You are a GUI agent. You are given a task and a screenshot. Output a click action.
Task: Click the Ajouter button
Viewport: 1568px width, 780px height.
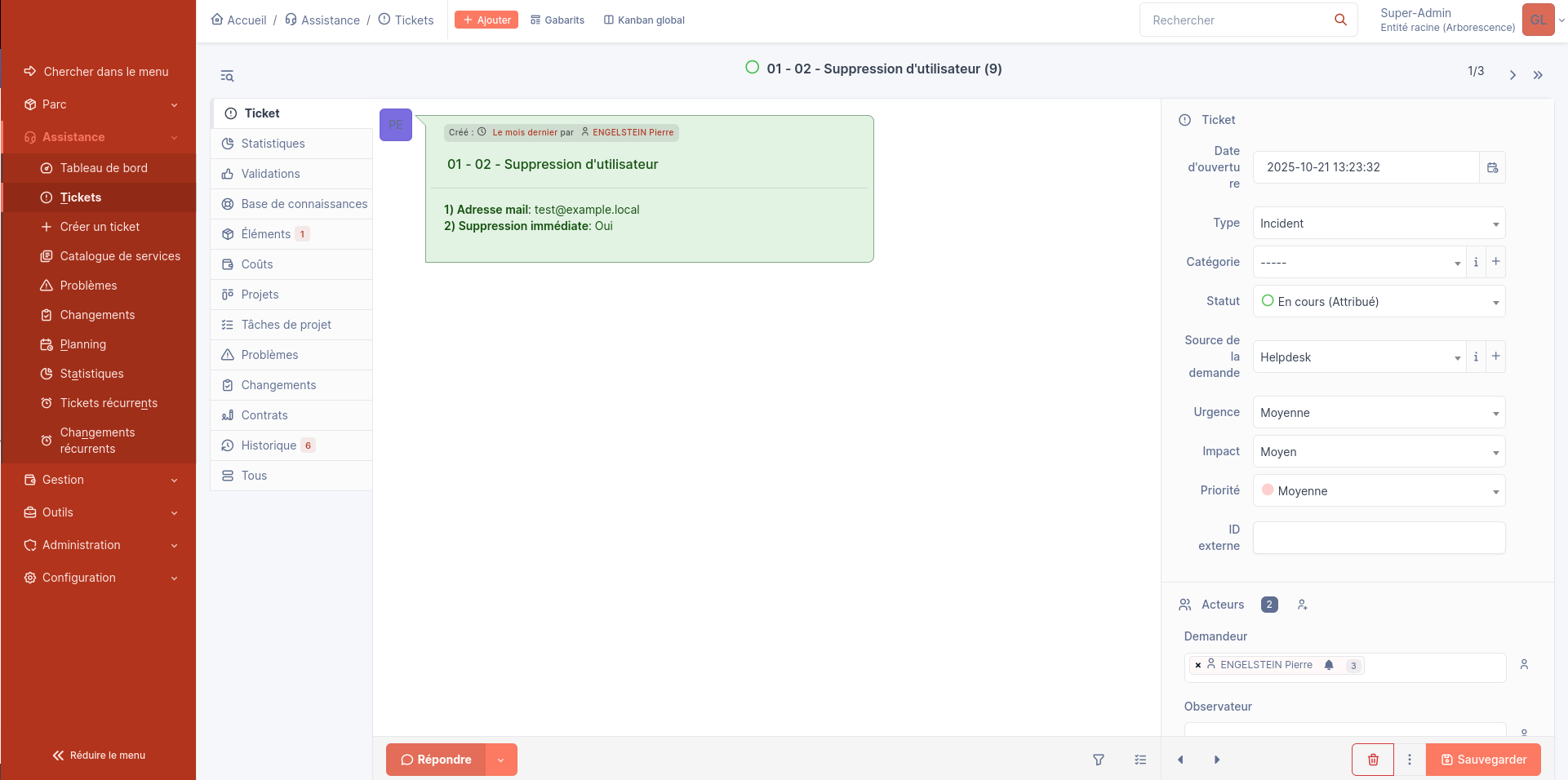[486, 20]
